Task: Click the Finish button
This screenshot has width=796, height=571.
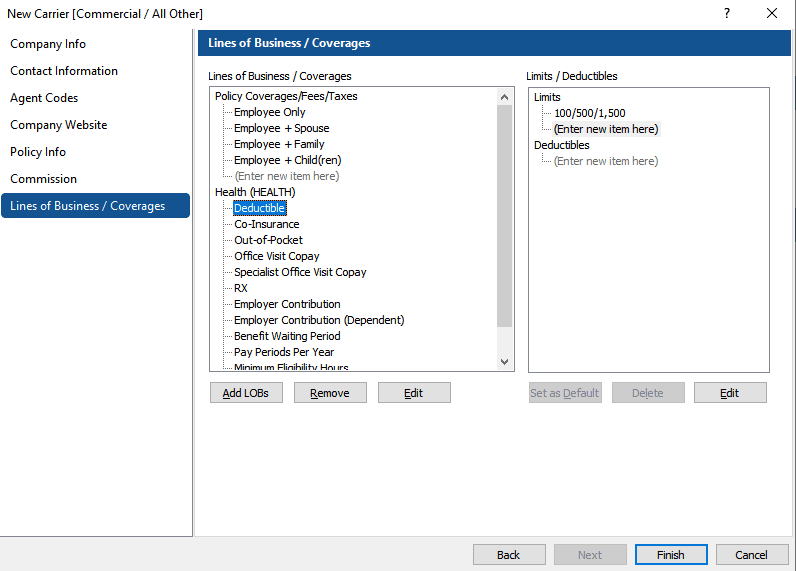Action: (x=671, y=555)
